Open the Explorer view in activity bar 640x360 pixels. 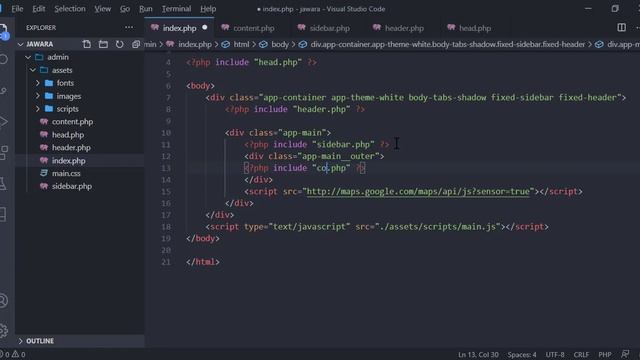[x=3, y=32]
